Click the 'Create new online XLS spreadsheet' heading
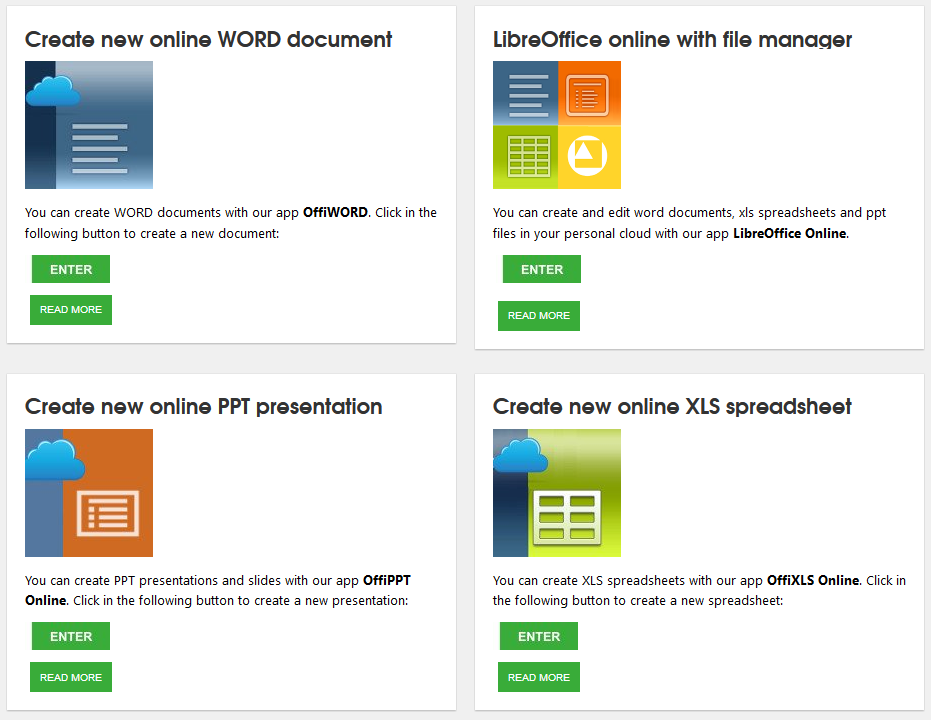Screen dimensions: 931x720 click(672, 407)
